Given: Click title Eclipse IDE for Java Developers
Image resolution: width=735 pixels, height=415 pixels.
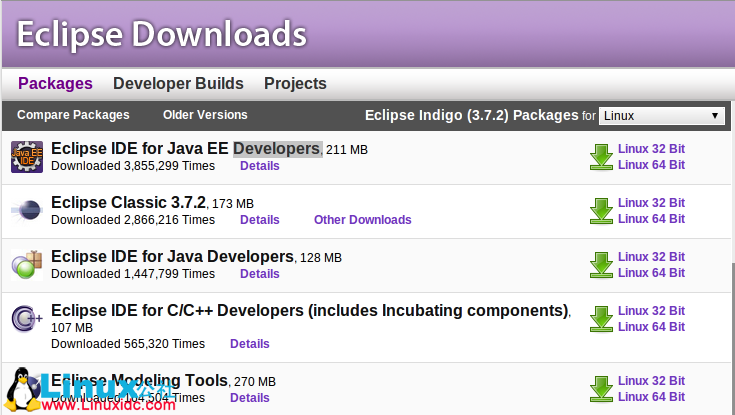Looking at the screenshot, I should 172,257.
